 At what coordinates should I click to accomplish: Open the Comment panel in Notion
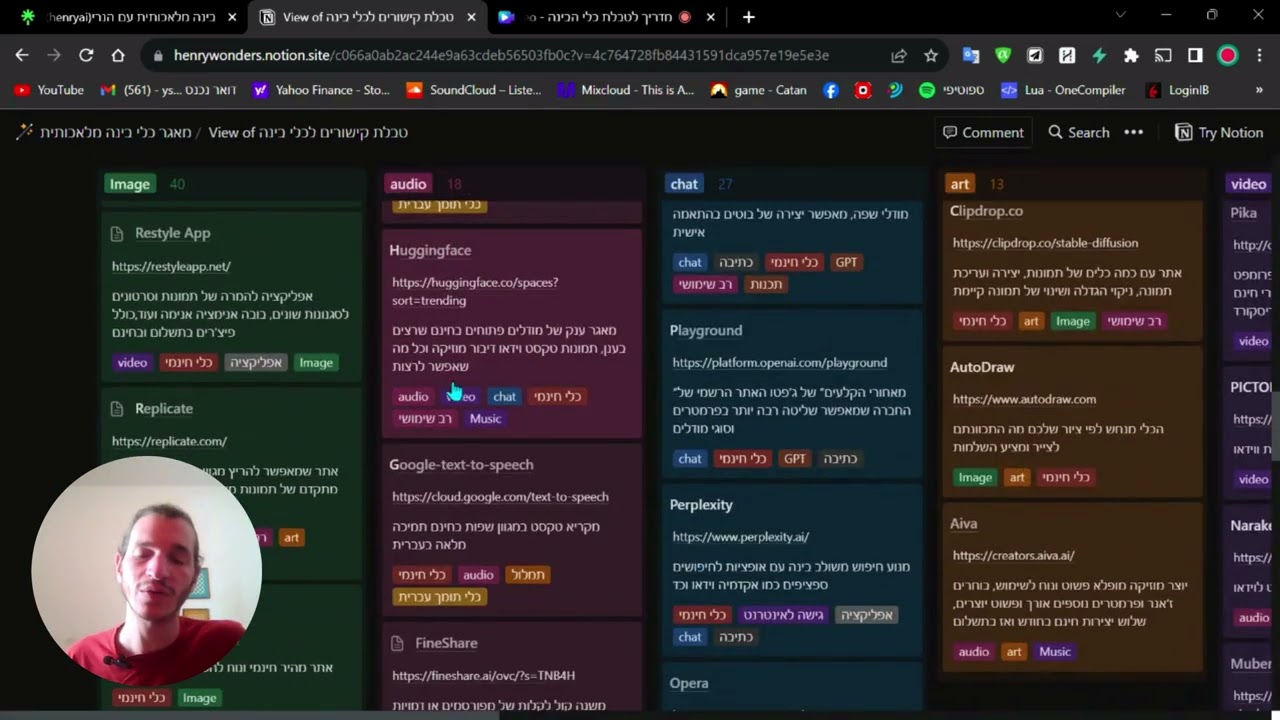coord(984,132)
